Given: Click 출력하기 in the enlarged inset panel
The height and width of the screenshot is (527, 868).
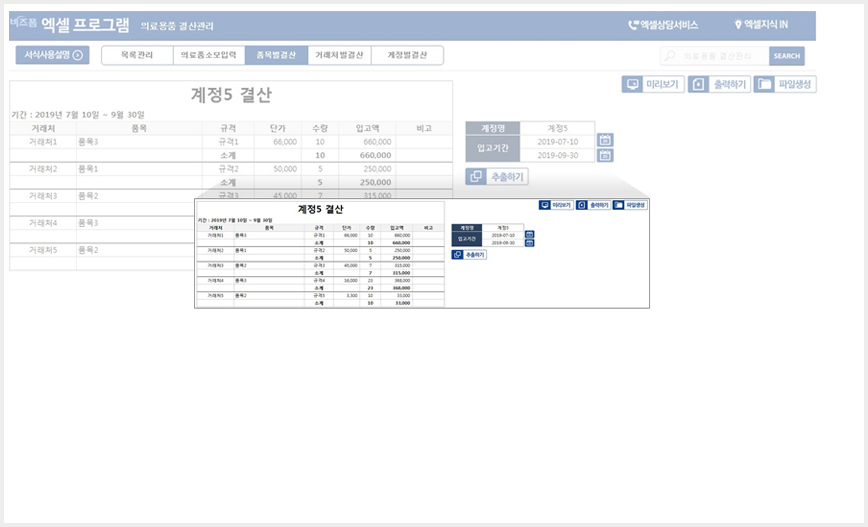Looking at the screenshot, I should [x=593, y=205].
